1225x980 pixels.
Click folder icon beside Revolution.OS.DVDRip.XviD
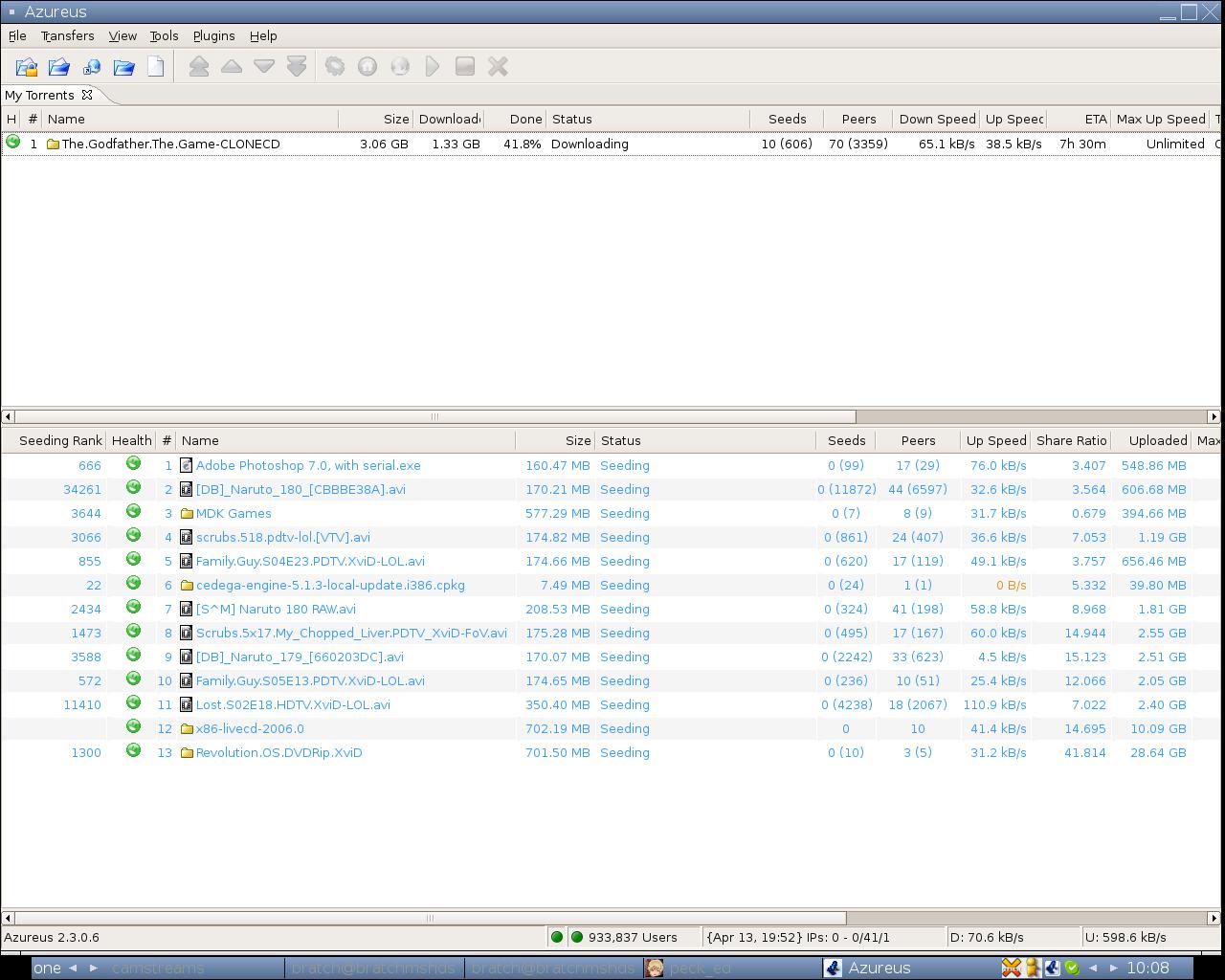pos(187,752)
